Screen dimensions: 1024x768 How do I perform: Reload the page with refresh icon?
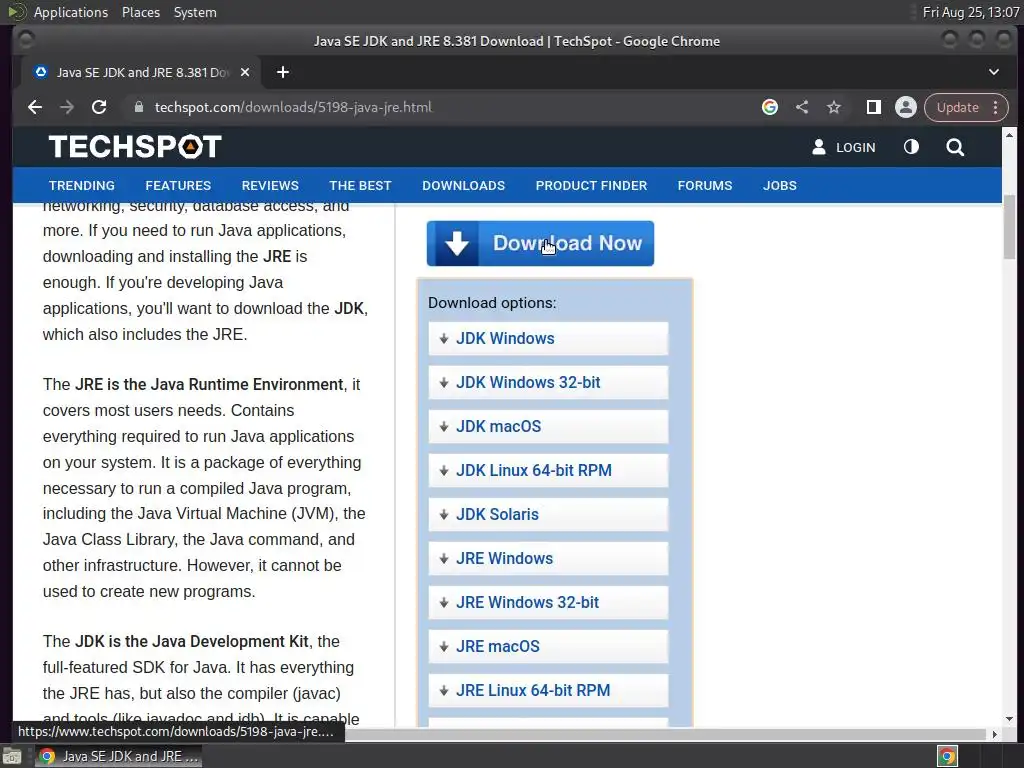(x=99, y=107)
